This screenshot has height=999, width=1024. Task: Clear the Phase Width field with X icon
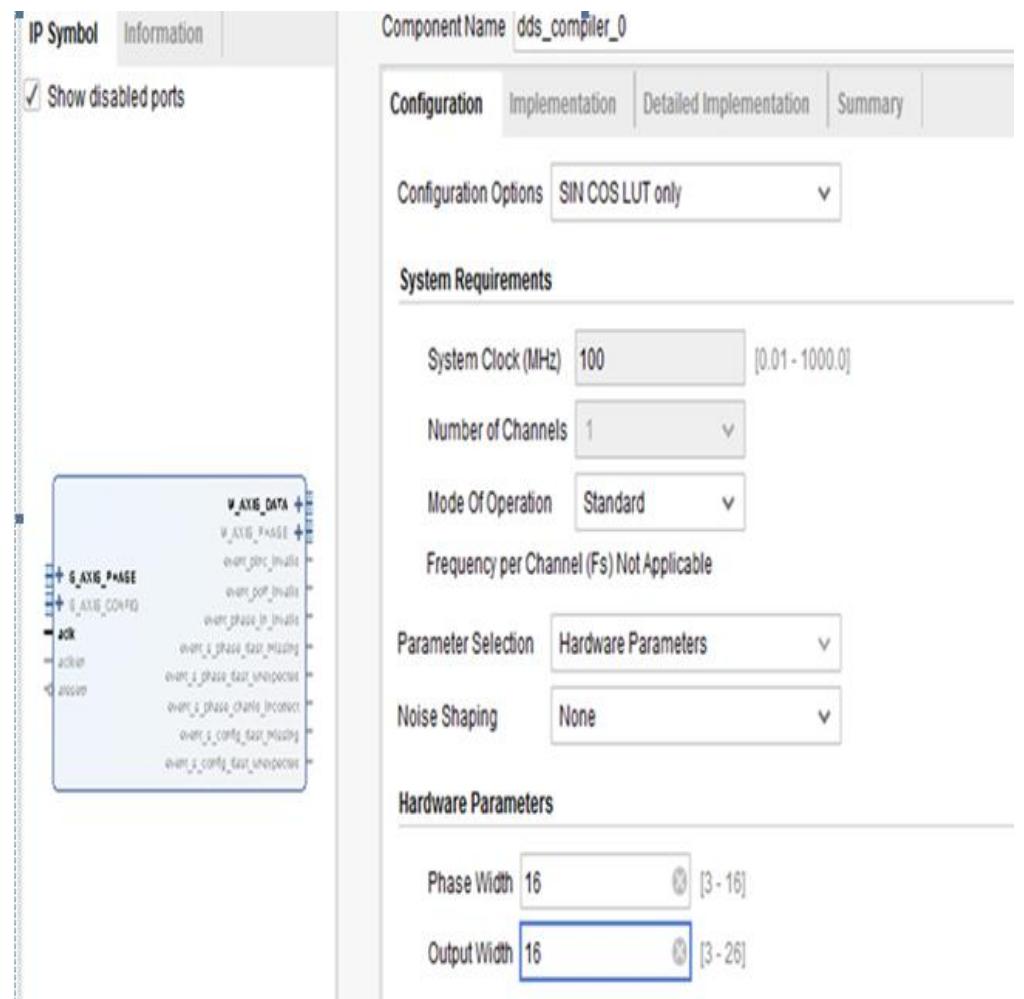[x=680, y=882]
